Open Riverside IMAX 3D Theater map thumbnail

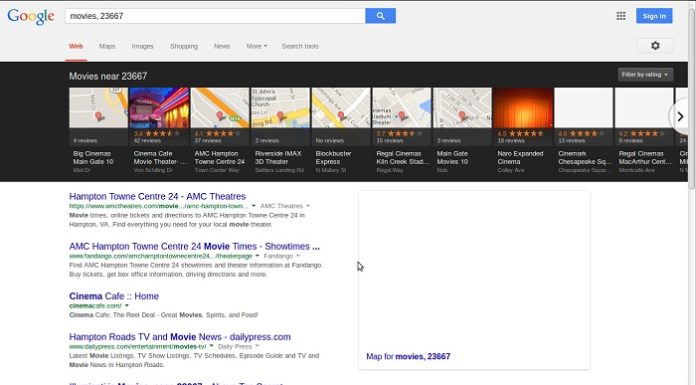(x=281, y=108)
